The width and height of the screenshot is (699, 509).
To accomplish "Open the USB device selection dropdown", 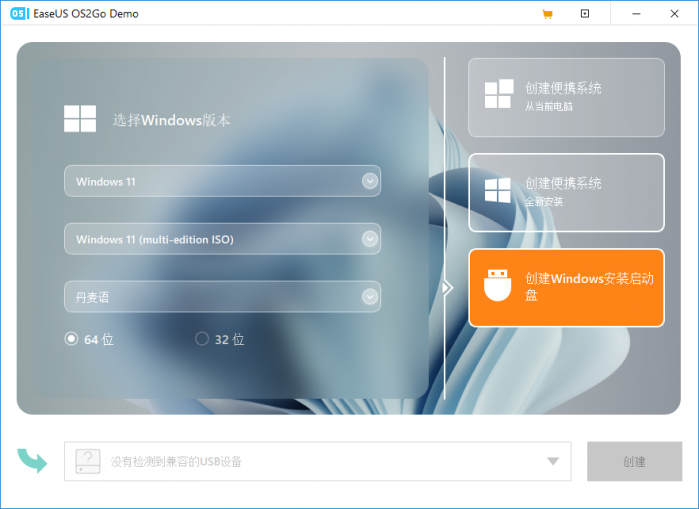I will click(x=317, y=461).
